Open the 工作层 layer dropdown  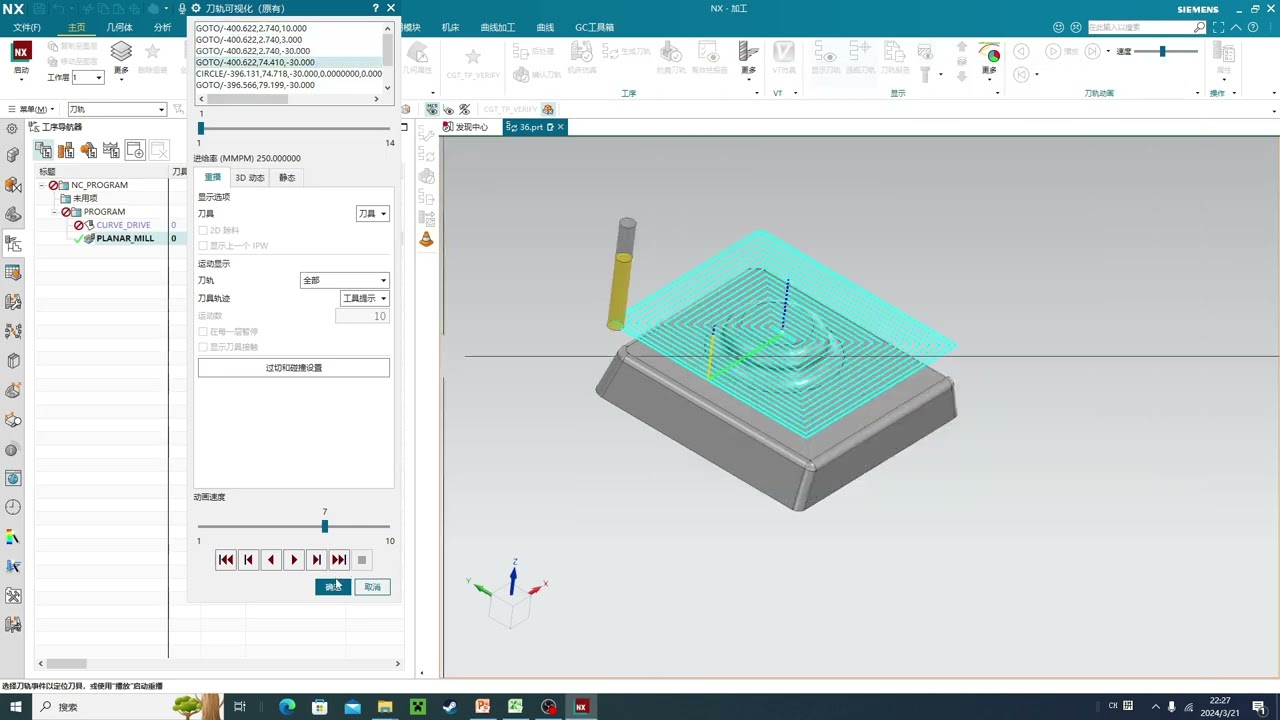(88, 77)
